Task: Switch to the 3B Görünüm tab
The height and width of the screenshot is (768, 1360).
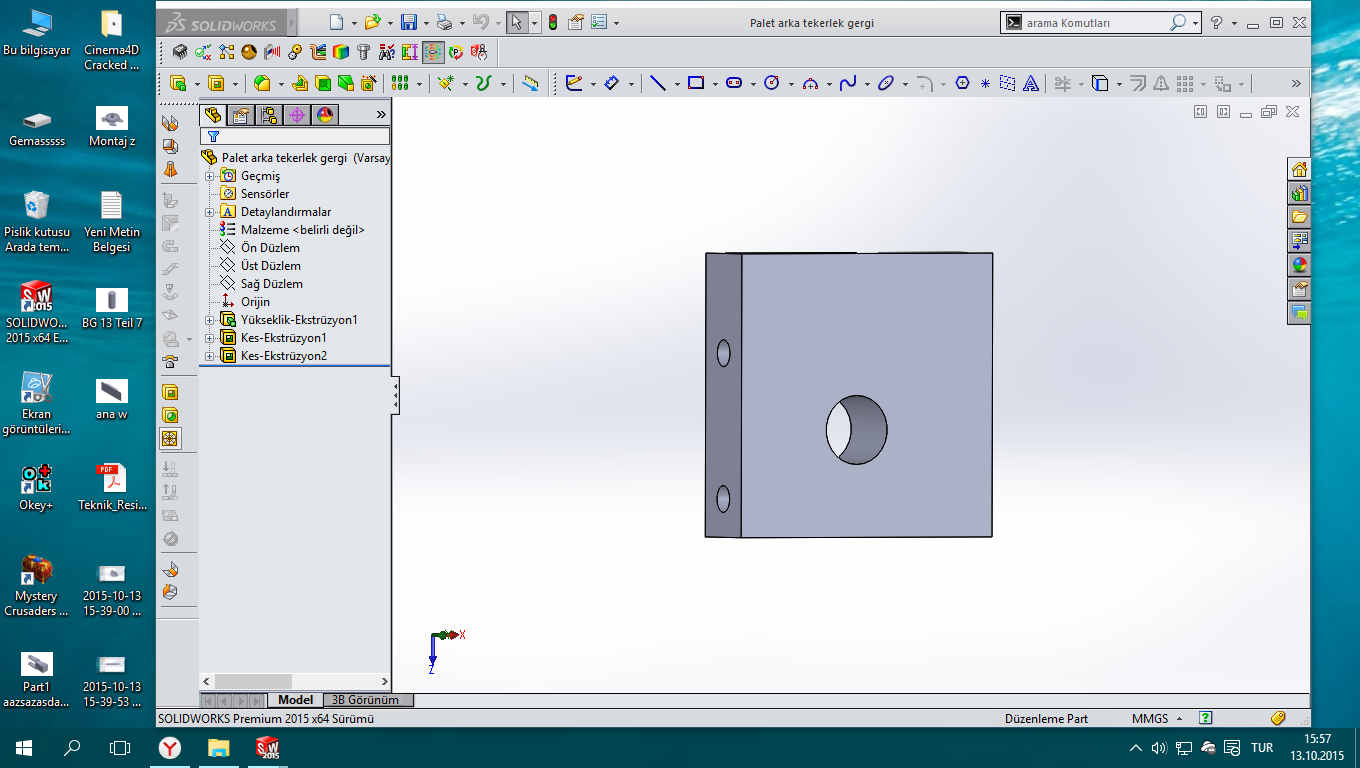Action: (x=365, y=700)
